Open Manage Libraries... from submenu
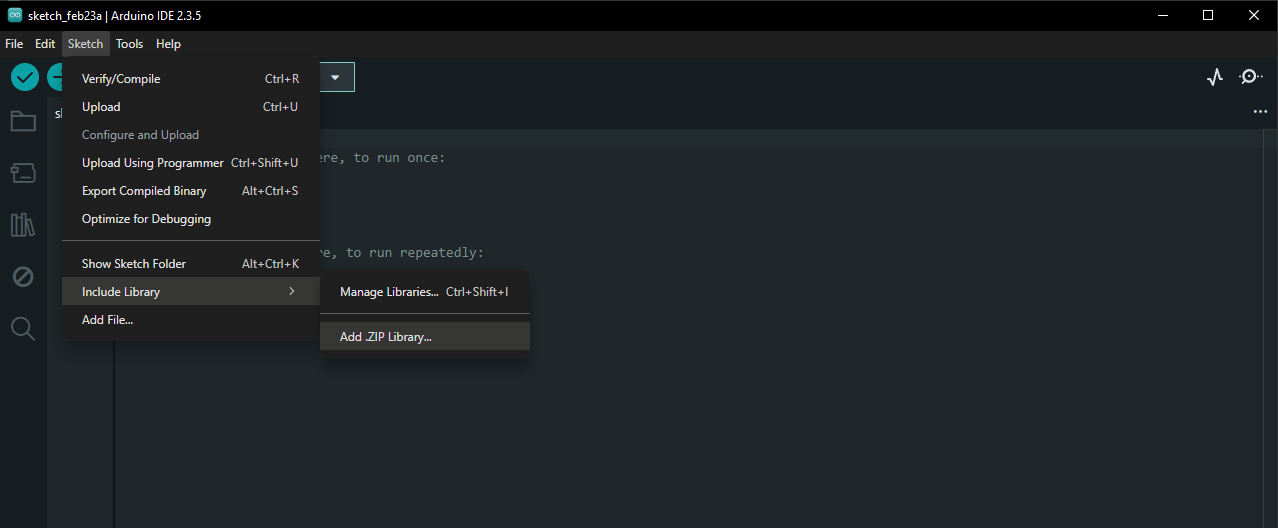This screenshot has height=528, width=1278. point(425,292)
